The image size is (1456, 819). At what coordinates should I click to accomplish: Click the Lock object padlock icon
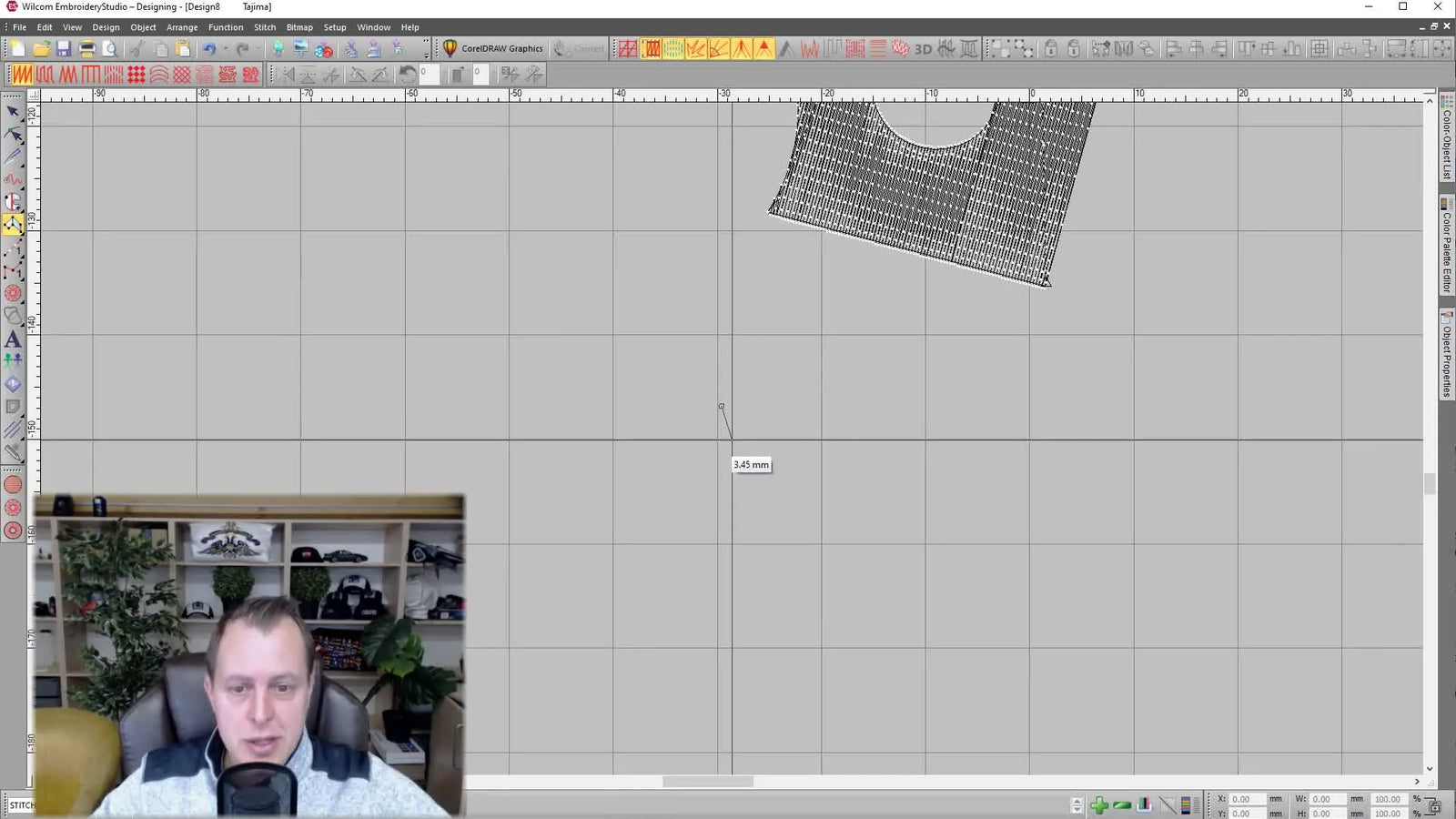(1050, 49)
